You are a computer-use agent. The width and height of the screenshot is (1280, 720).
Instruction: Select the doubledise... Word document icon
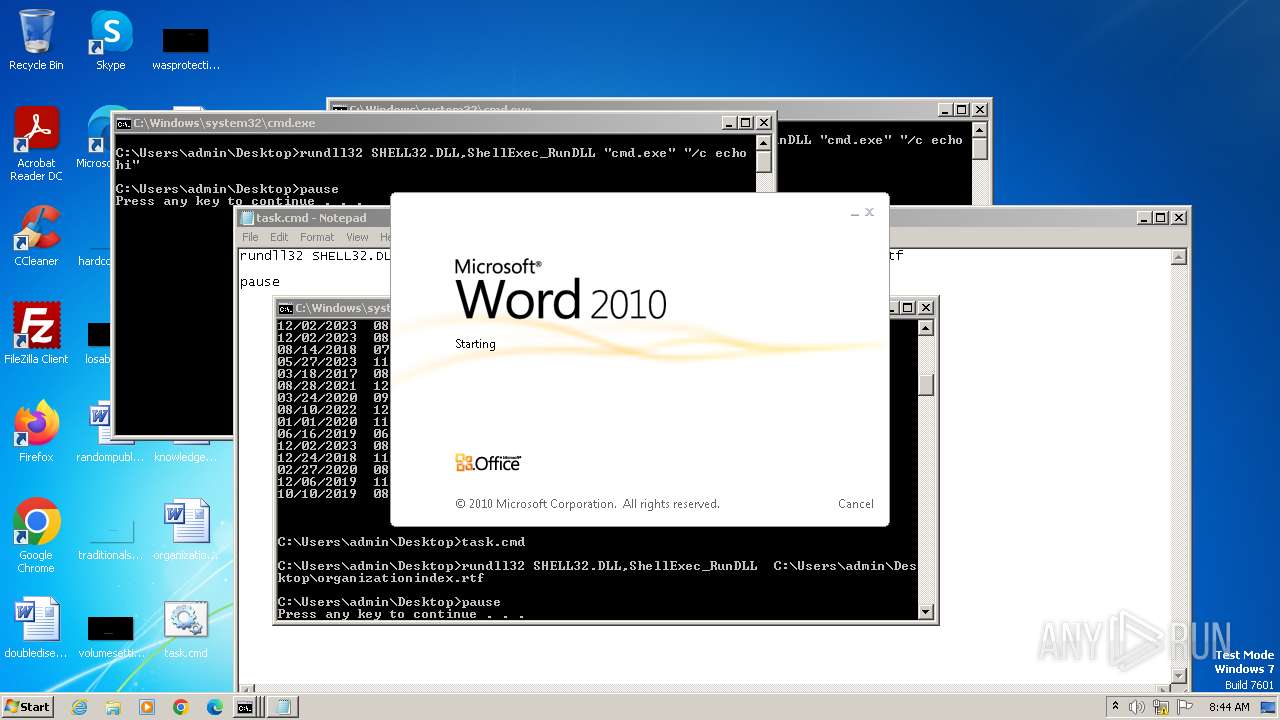pyautogui.click(x=36, y=628)
